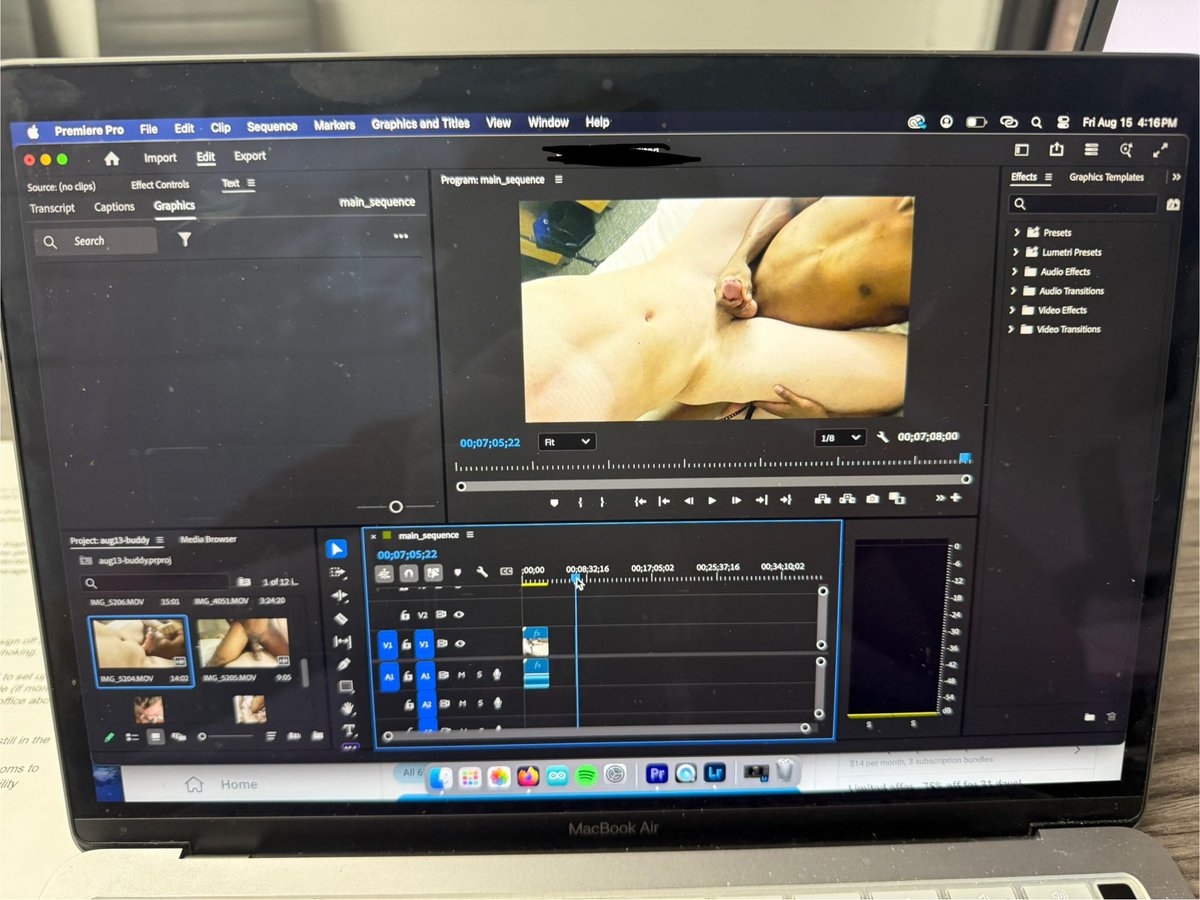Toggle V1 track output visibility eye
This screenshot has width=1200, height=900.
coord(461,644)
